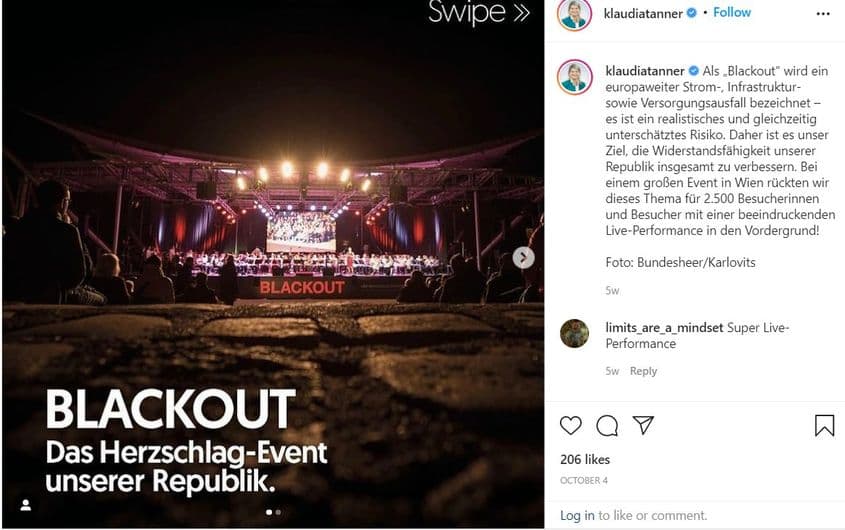Save post with bookmark icon
Image resolution: width=845 pixels, height=530 pixels.
click(x=824, y=426)
